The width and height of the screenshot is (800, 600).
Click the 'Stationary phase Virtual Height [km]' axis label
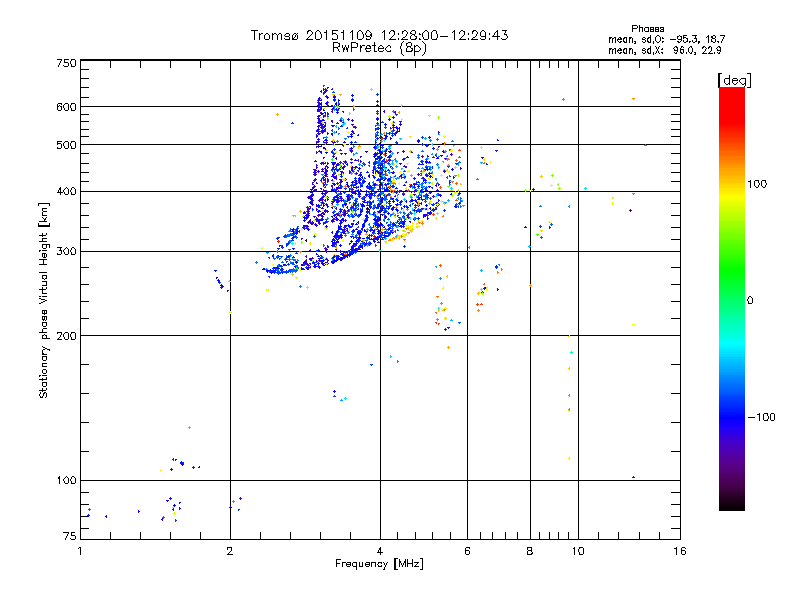tap(44, 301)
